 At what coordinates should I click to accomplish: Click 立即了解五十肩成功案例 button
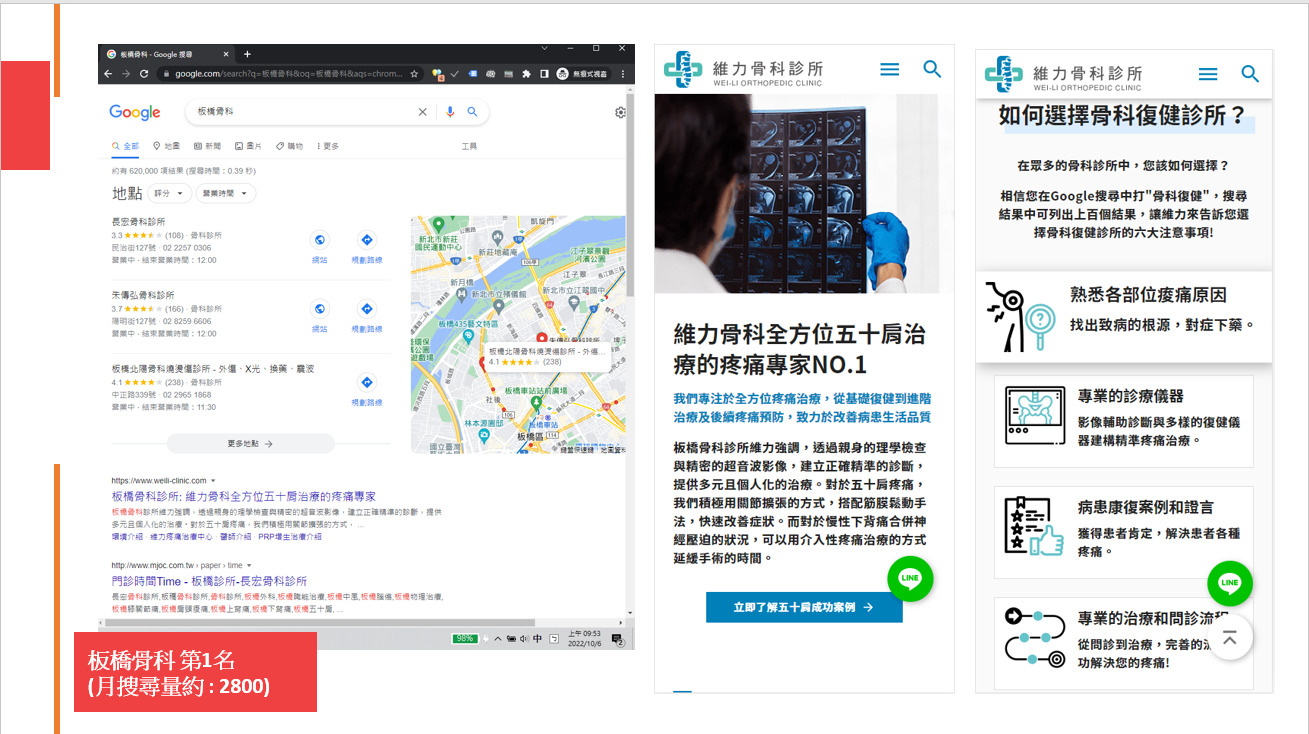(x=804, y=607)
